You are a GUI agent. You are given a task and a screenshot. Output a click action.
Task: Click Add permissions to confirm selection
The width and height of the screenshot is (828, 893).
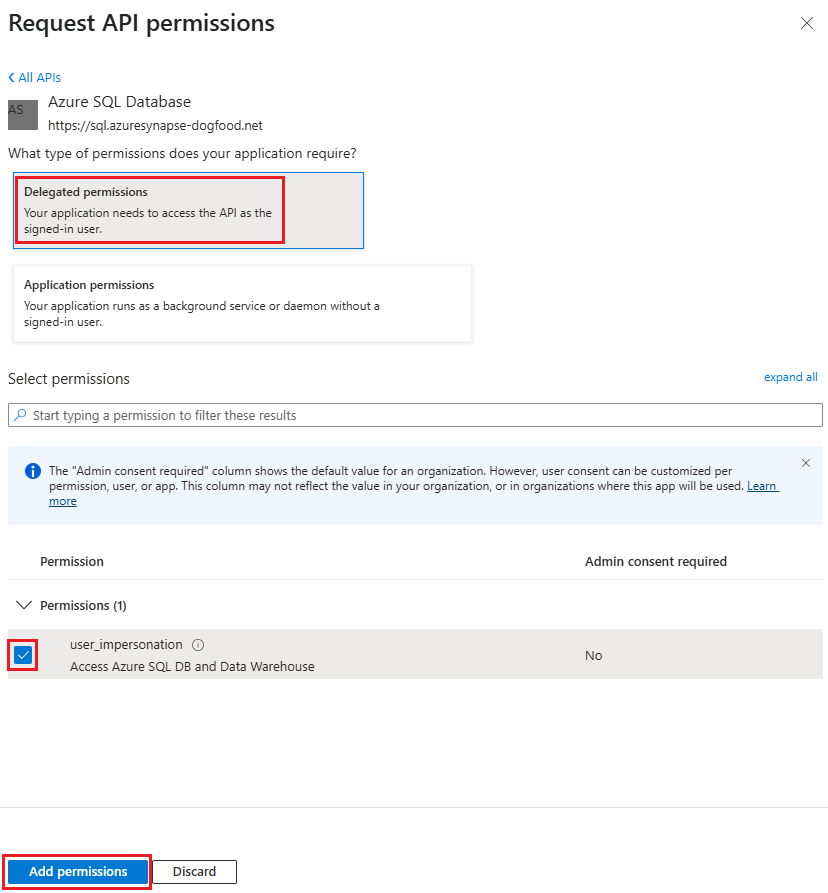[x=77, y=871]
